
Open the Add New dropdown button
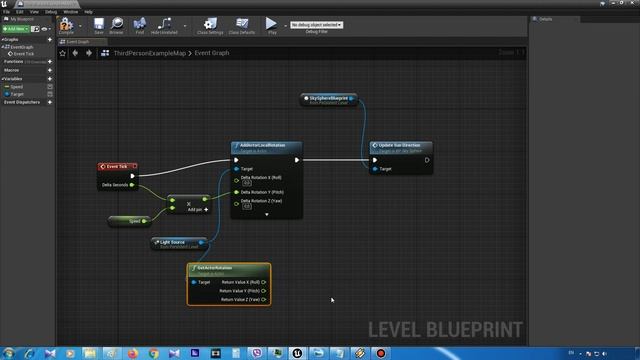16,29
